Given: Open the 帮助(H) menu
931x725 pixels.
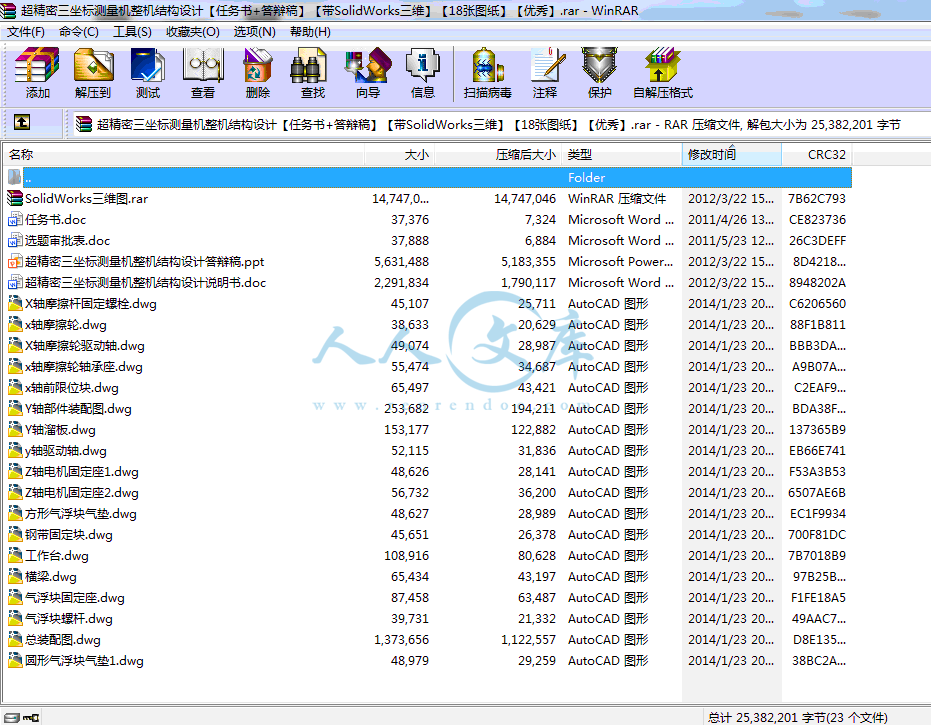Looking at the screenshot, I should [x=310, y=32].
